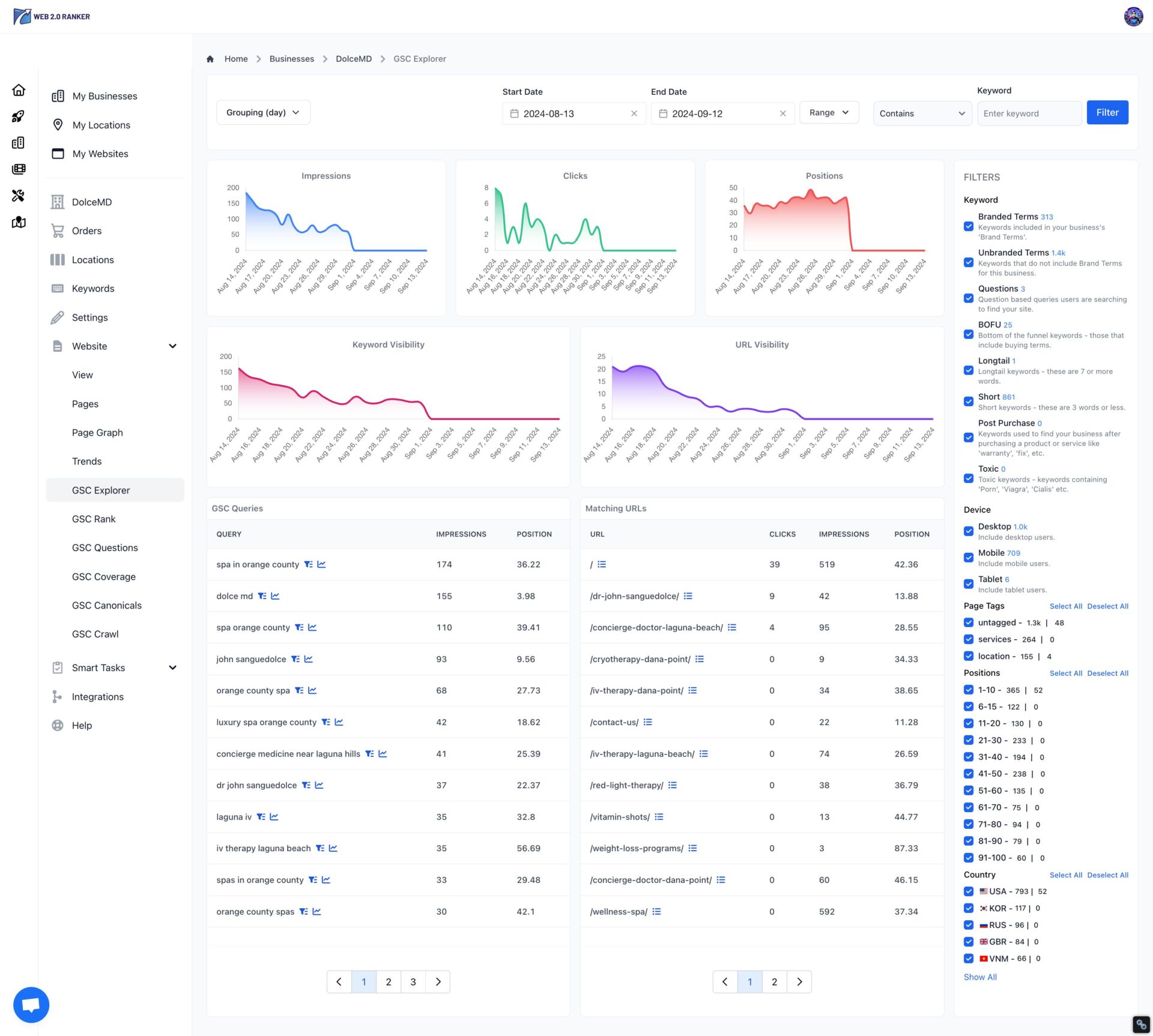
Task: Open the Contains match-type dropdown
Action: tap(922, 113)
